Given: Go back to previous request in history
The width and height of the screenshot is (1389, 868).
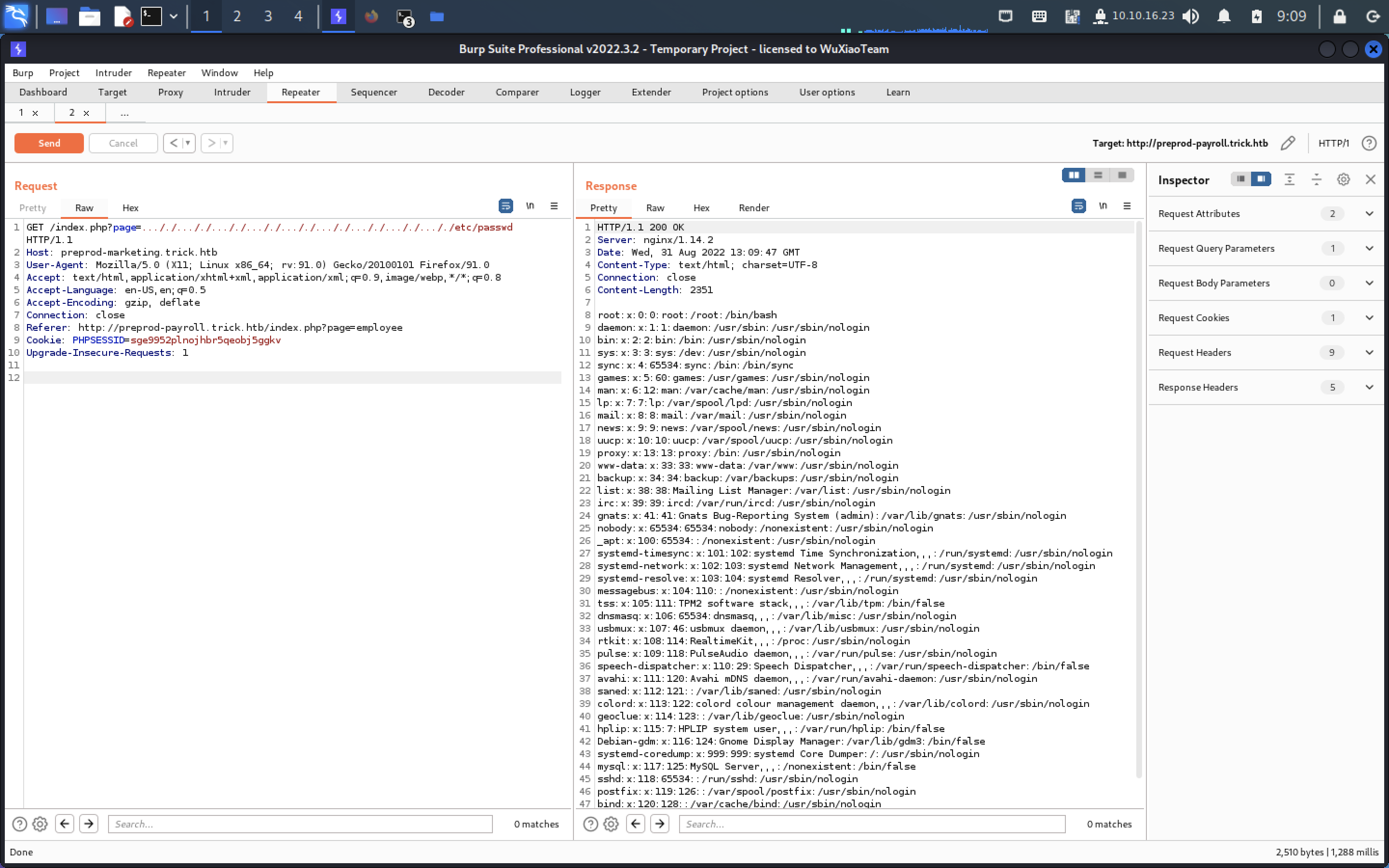Looking at the screenshot, I should point(173,143).
